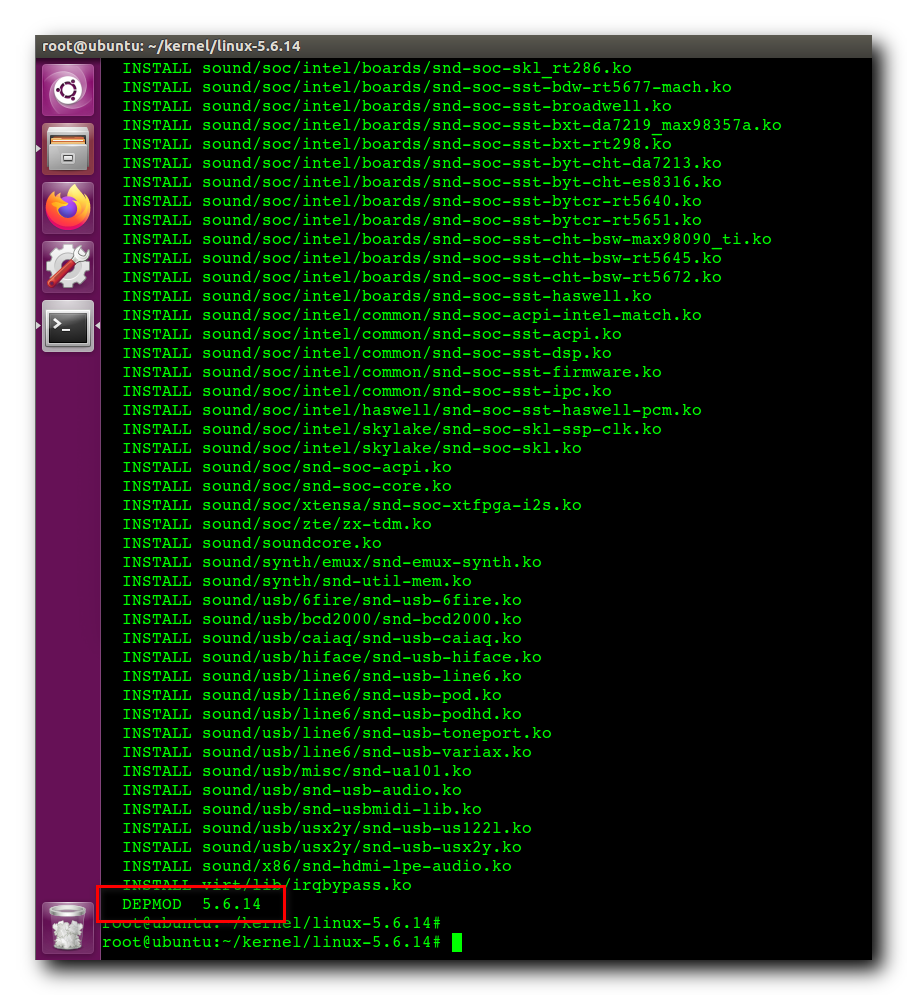Click the line snd-soc-skl-ssp-clk.ko
The image size is (907, 995).
(392, 430)
